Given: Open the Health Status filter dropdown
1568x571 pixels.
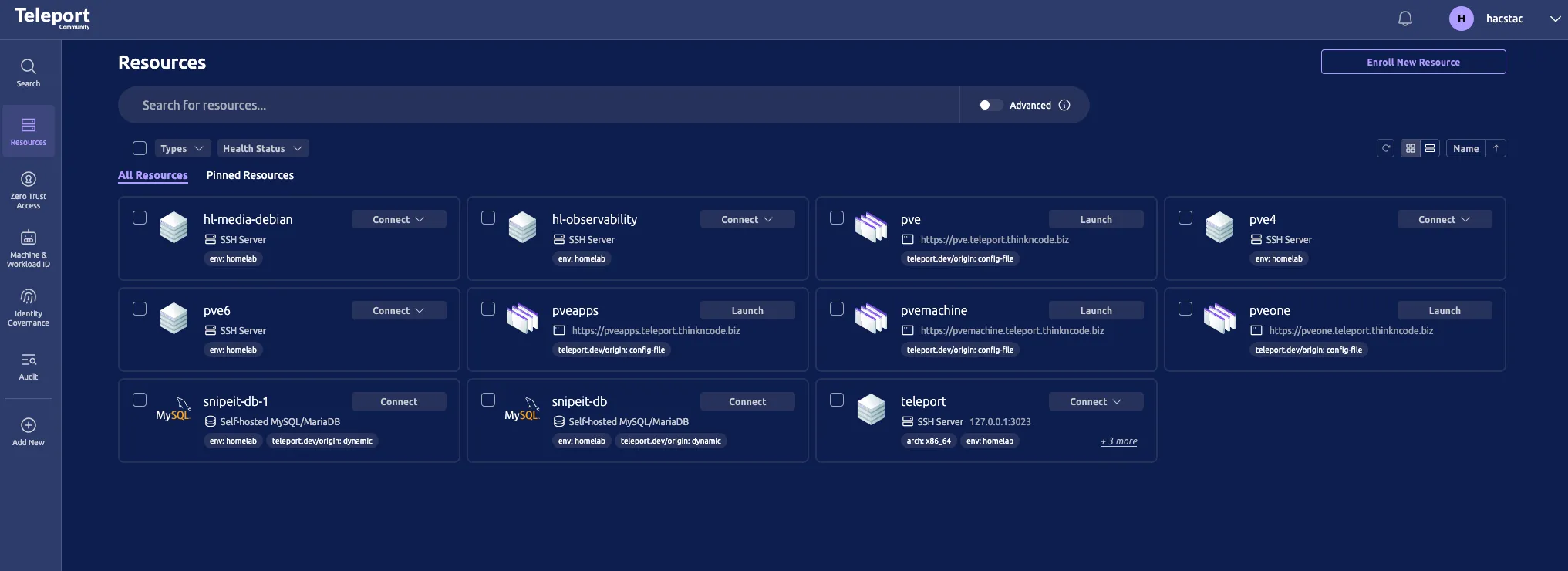Looking at the screenshot, I should tap(262, 148).
